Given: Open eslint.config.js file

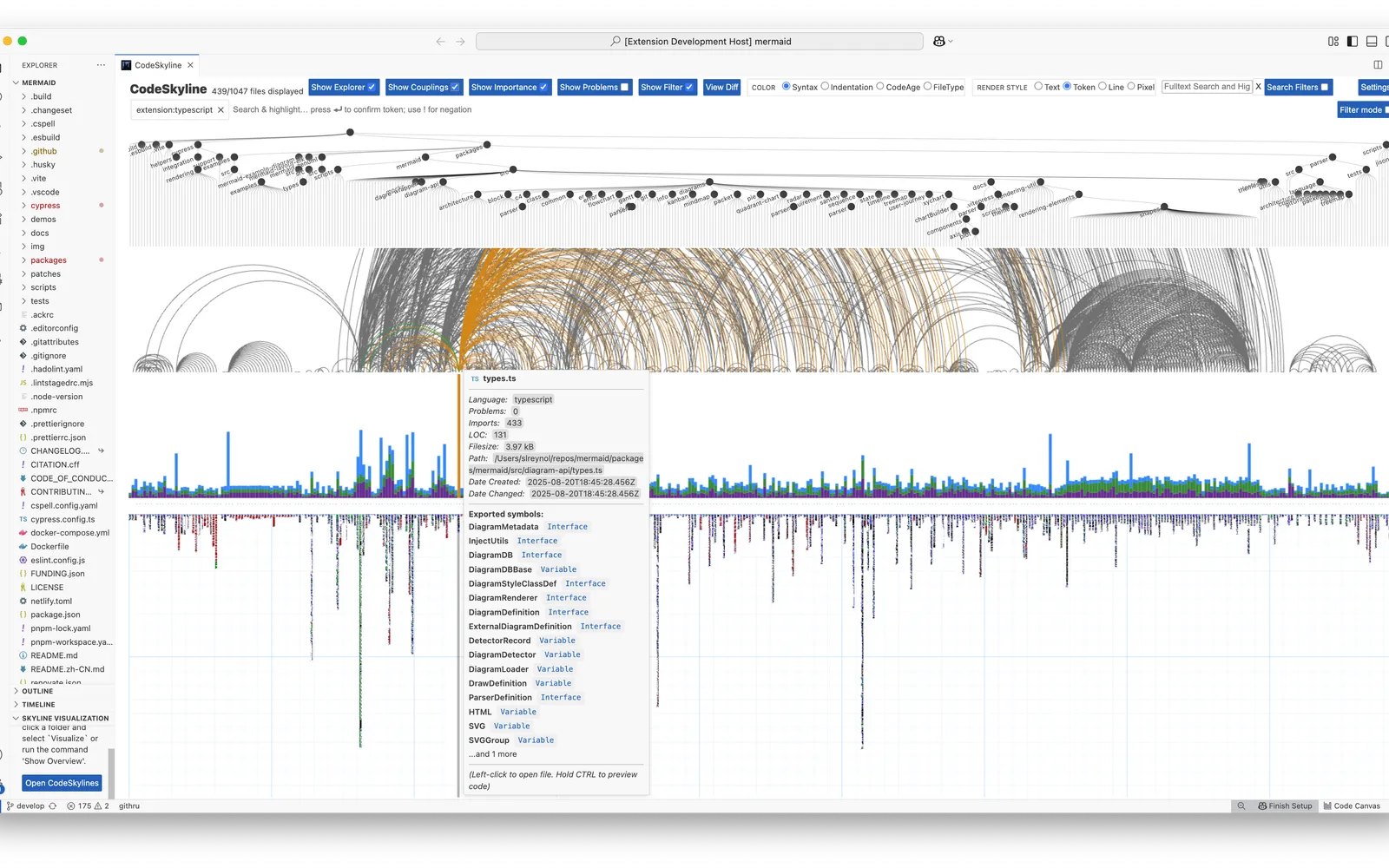Looking at the screenshot, I should coord(57,560).
